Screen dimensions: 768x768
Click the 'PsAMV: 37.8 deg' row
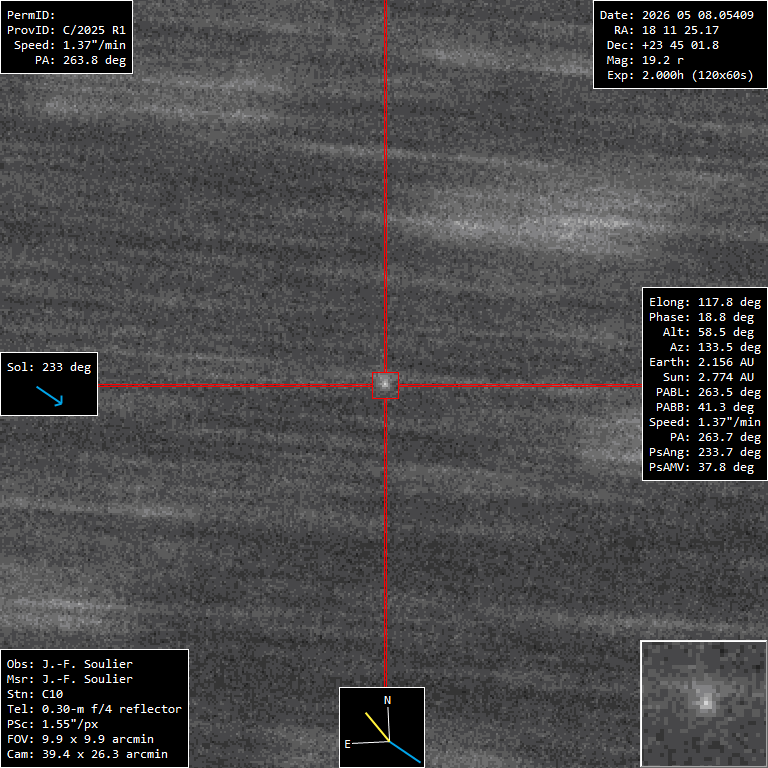click(701, 467)
